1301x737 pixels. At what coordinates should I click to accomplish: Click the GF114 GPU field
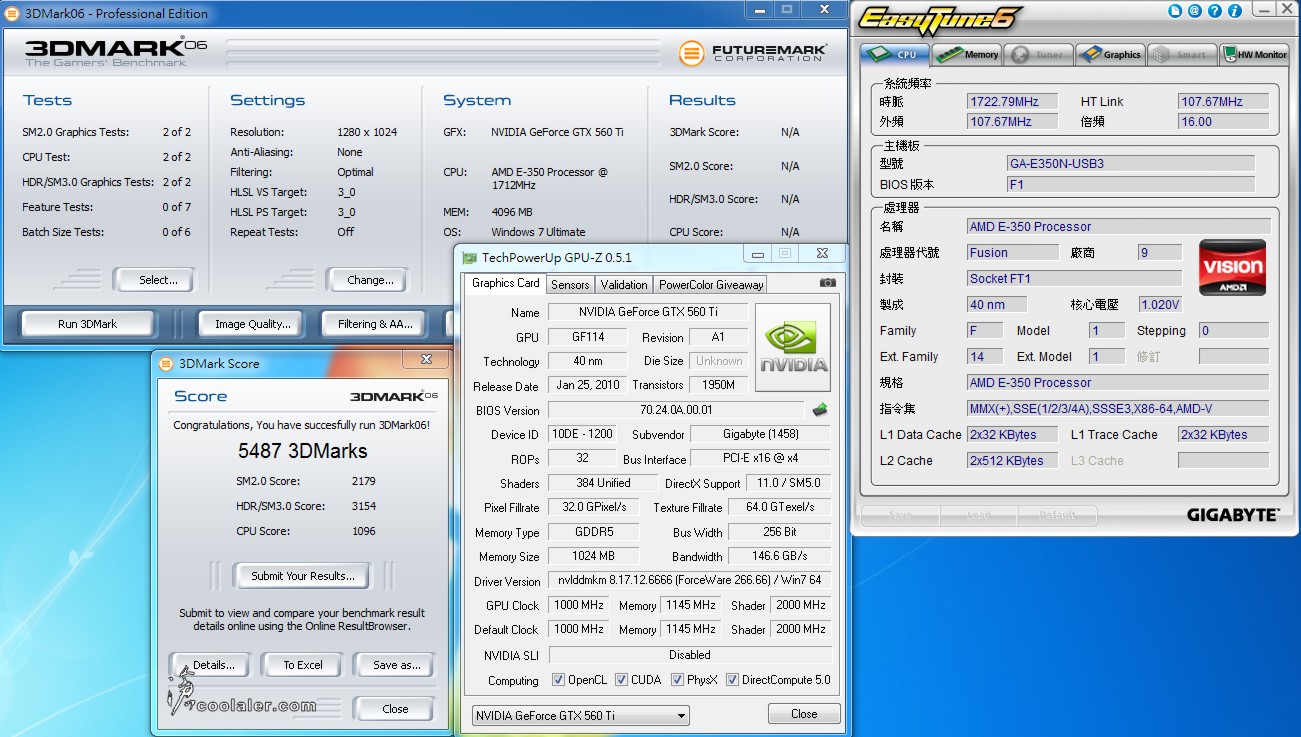pyautogui.click(x=587, y=337)
